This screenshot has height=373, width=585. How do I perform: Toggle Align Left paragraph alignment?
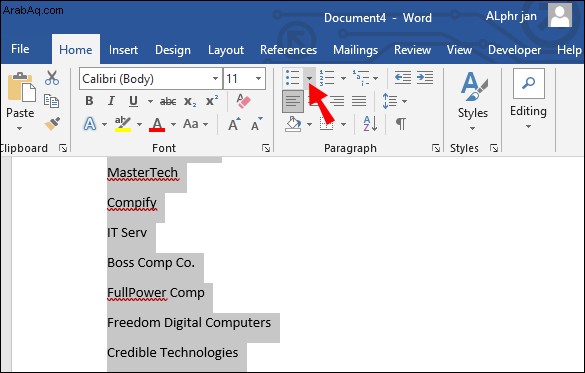[x=293, y=101]
